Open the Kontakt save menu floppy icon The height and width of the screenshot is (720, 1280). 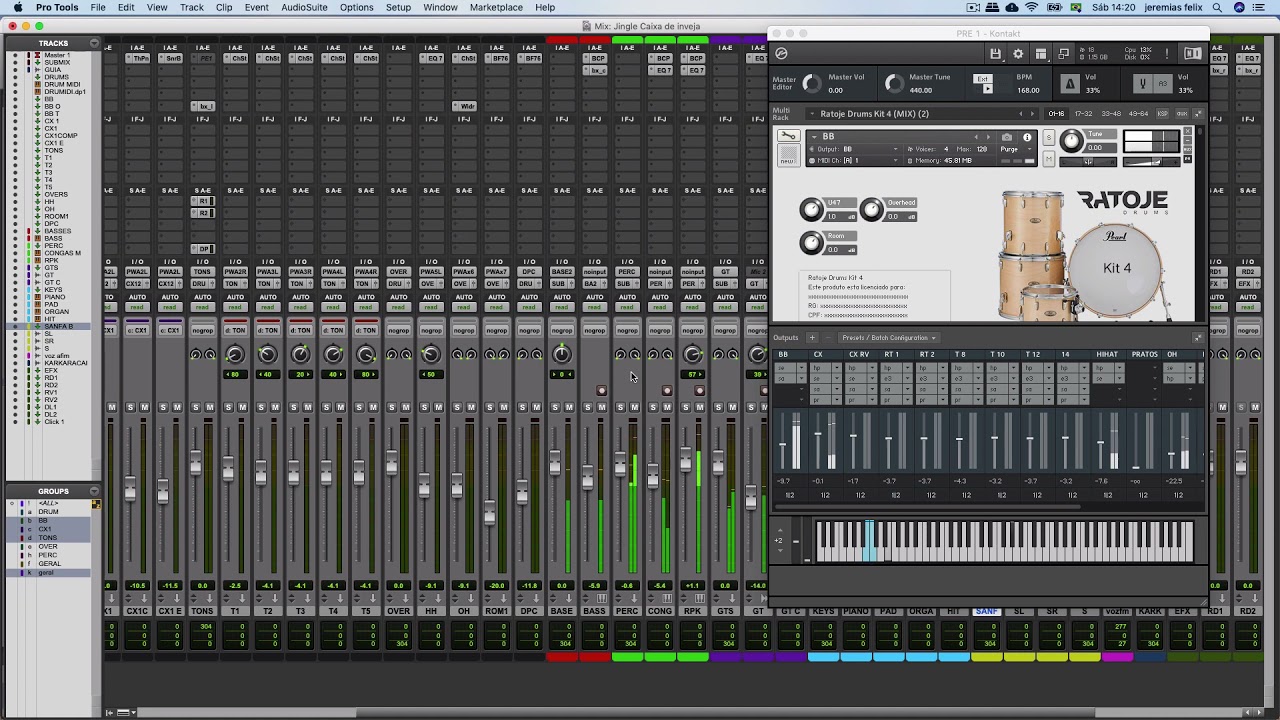pyautogui.click(x=995, y=54)
